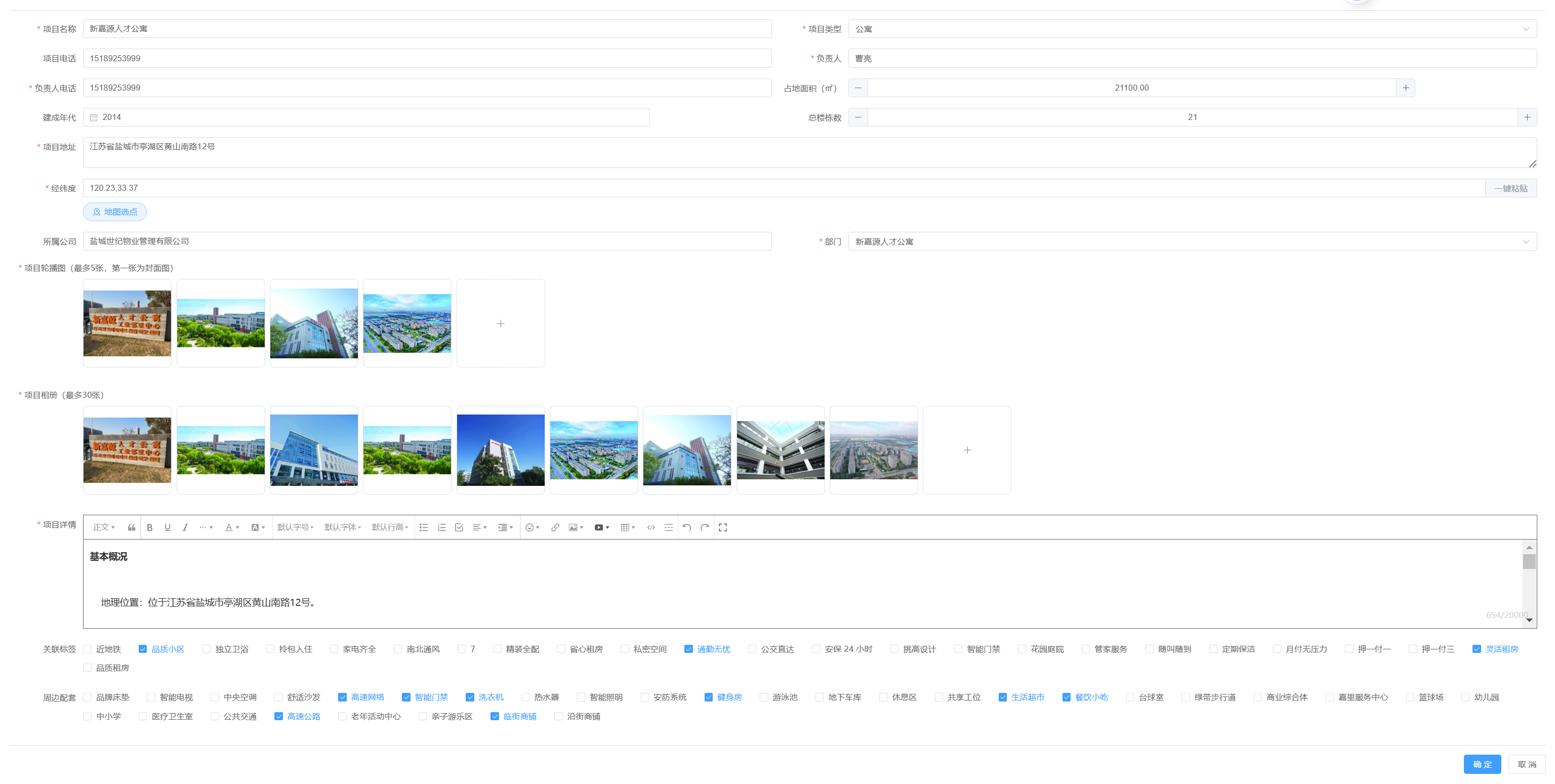The image size is (1555, 784).
Task: Uncheck the 健身房 facility checkbox
Action: click(709, 697)
